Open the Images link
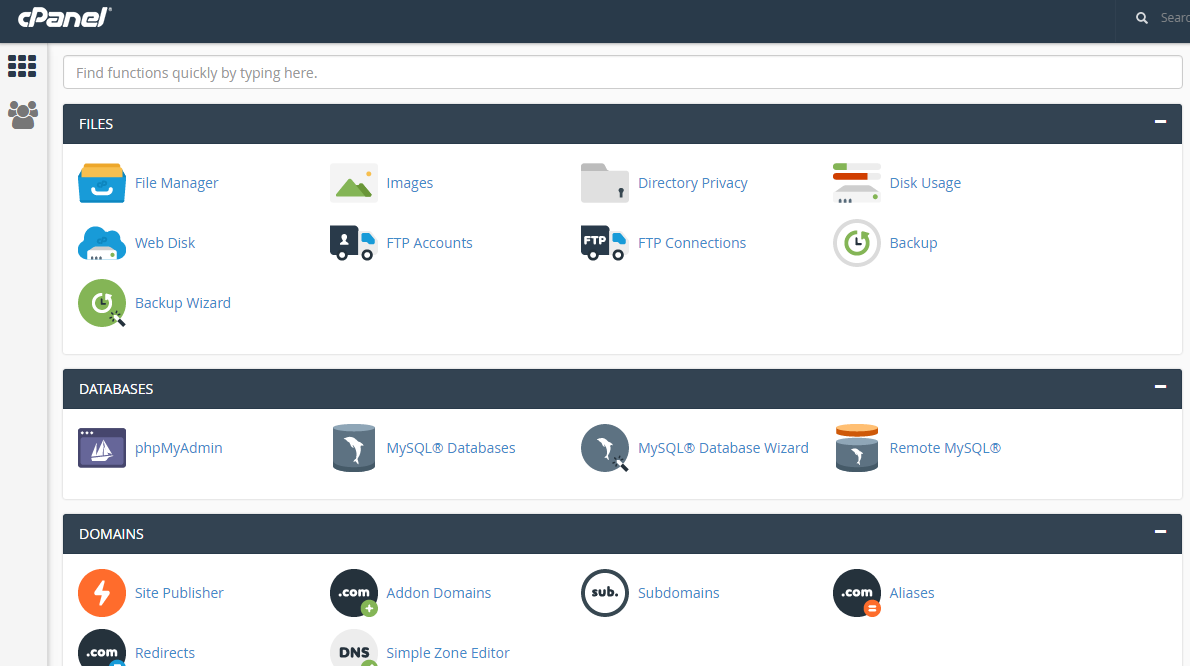This screenshot has height=666, width=1190. point(410,183)
